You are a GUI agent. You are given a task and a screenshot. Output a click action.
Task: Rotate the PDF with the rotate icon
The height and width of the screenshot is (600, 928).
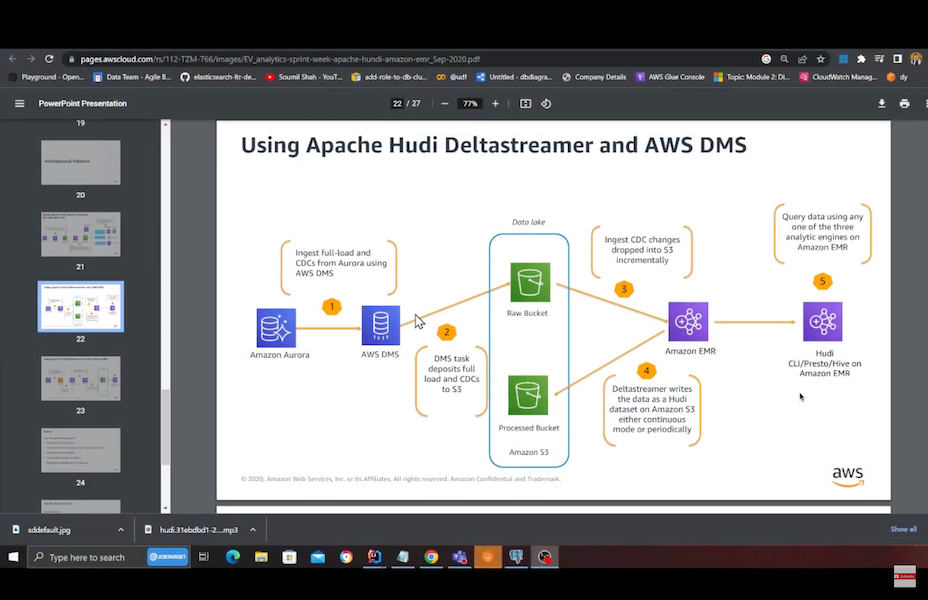(546, 103)
